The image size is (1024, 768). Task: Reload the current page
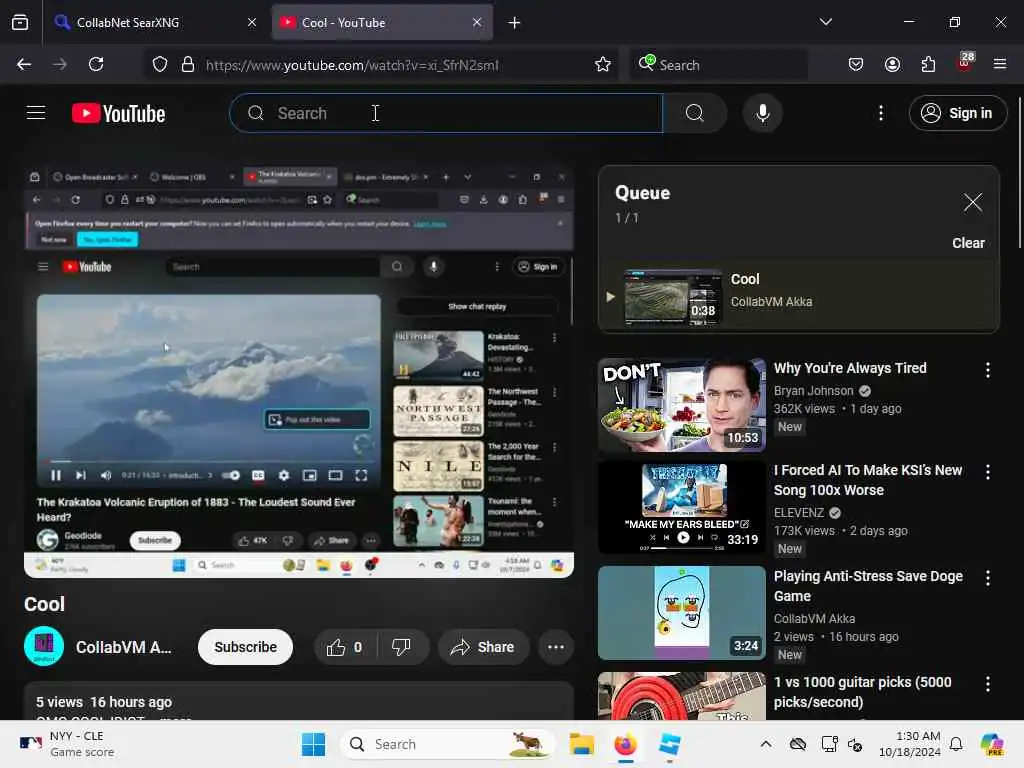pos(96,64)
